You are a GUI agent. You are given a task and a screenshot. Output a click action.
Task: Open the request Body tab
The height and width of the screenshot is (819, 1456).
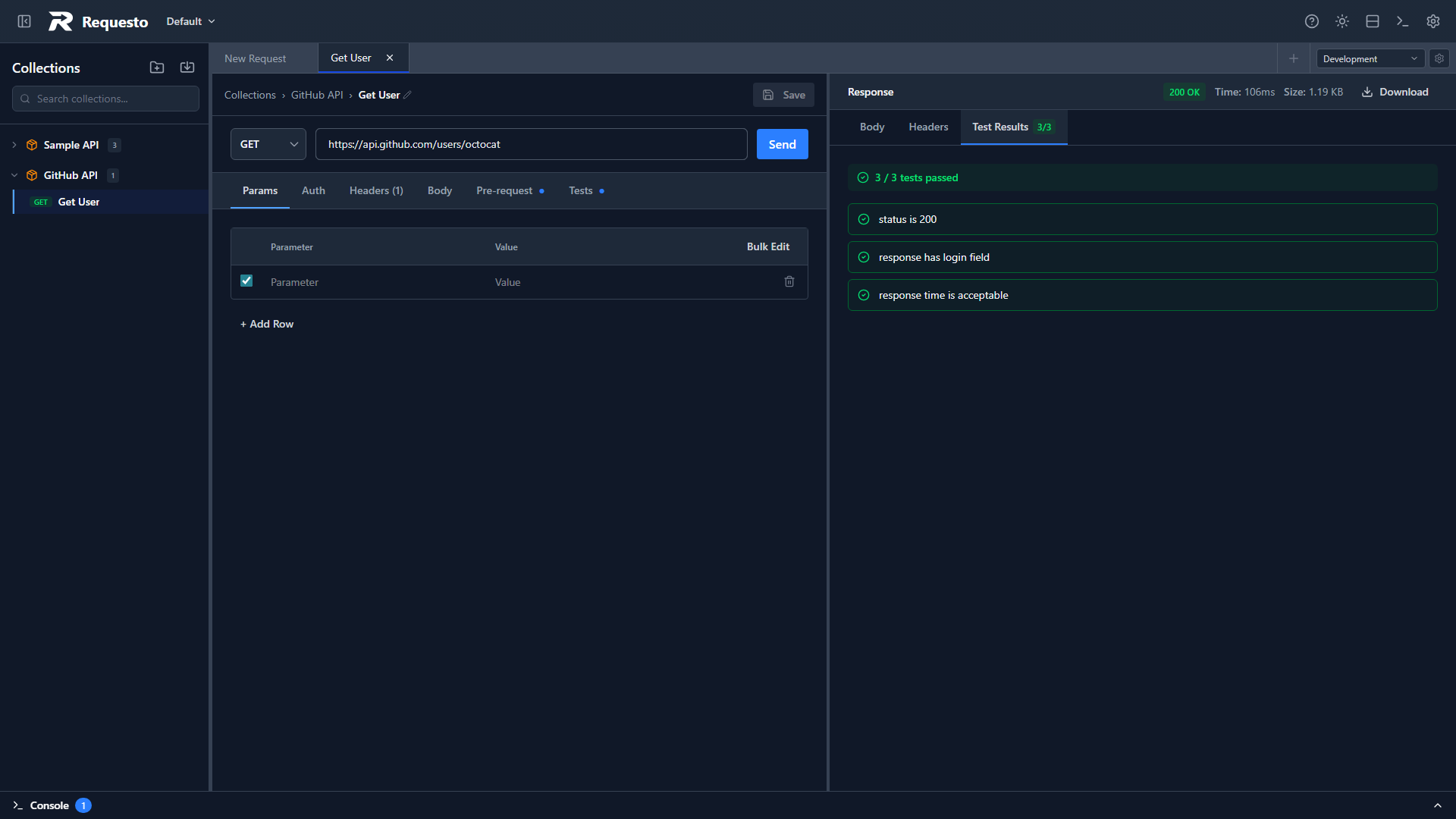(440, 190)
